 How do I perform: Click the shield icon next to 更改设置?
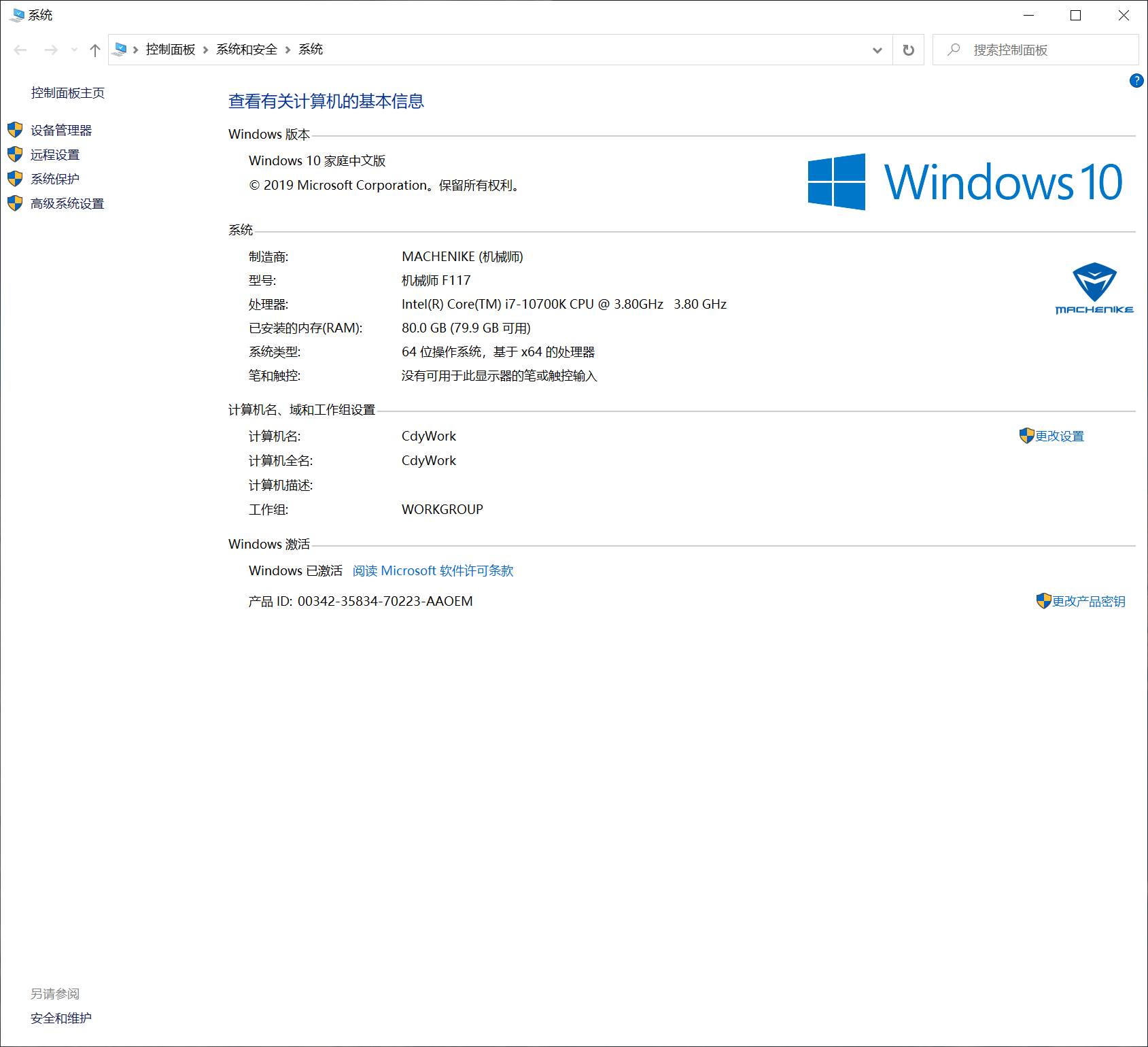[1026, 436]
